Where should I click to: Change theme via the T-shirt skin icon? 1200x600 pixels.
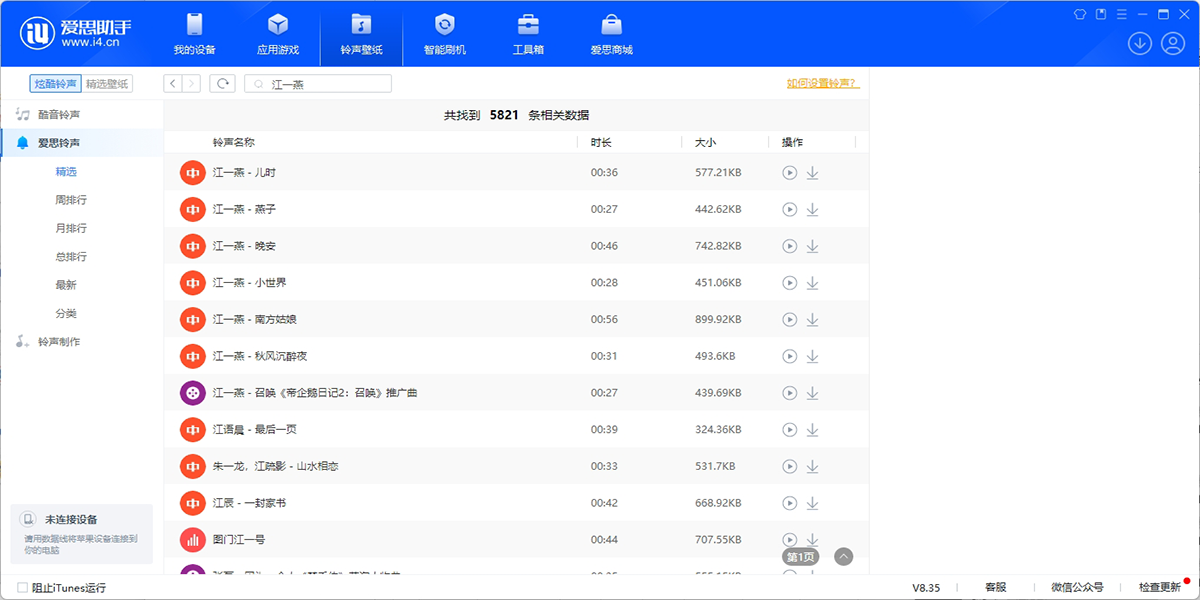pos(1080,14)
